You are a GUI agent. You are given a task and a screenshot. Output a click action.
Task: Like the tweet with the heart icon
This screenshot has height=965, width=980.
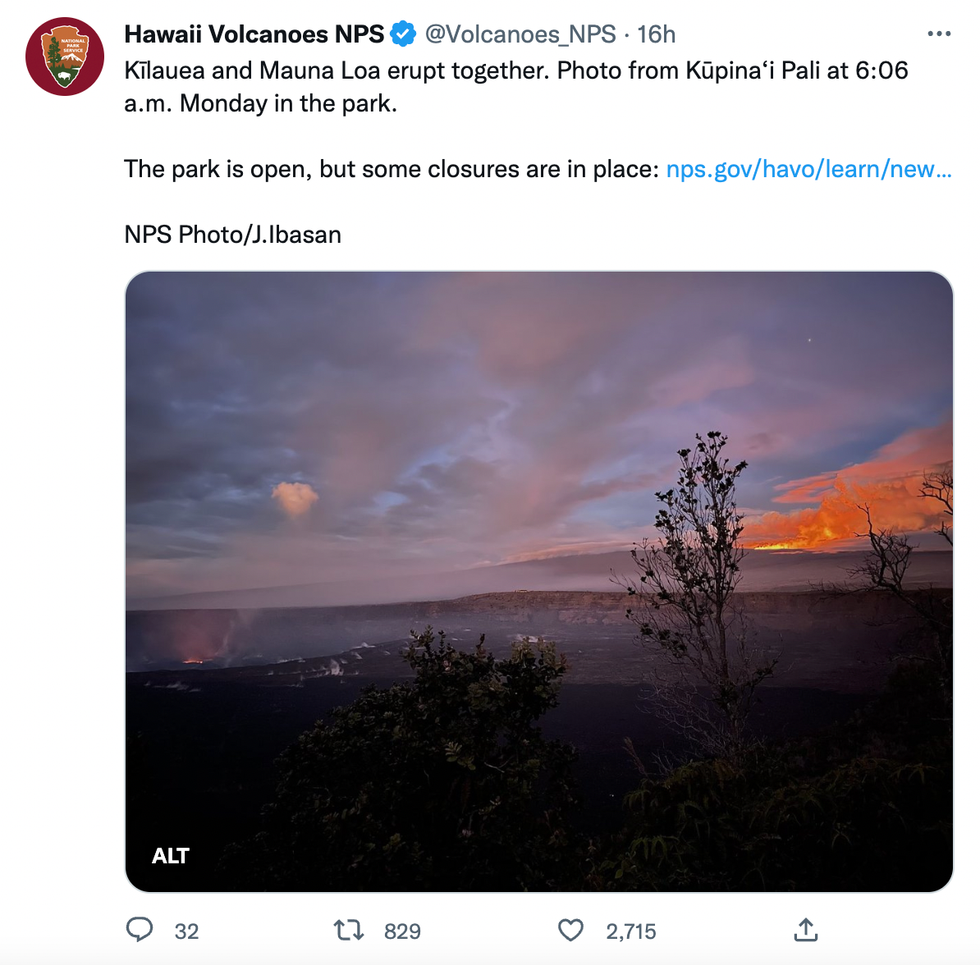570,930
